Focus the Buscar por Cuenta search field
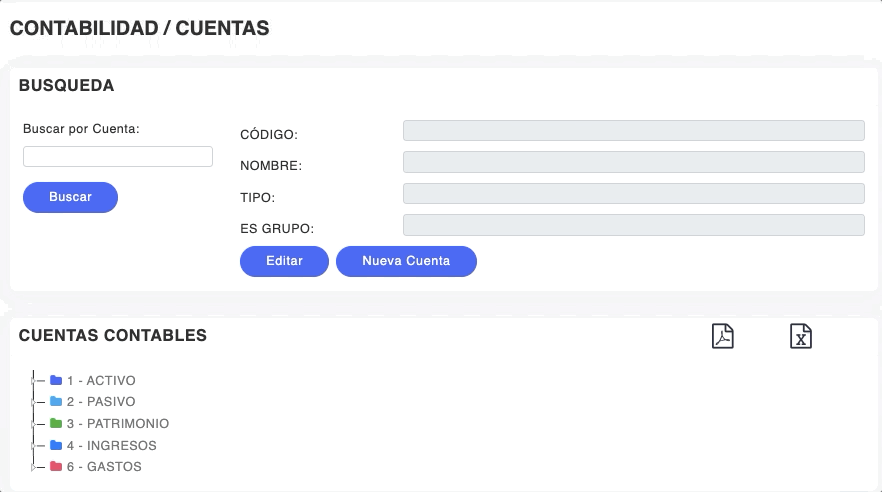This screenshot has width=882, height=492. pyautogui.click(x=118, y=156)
